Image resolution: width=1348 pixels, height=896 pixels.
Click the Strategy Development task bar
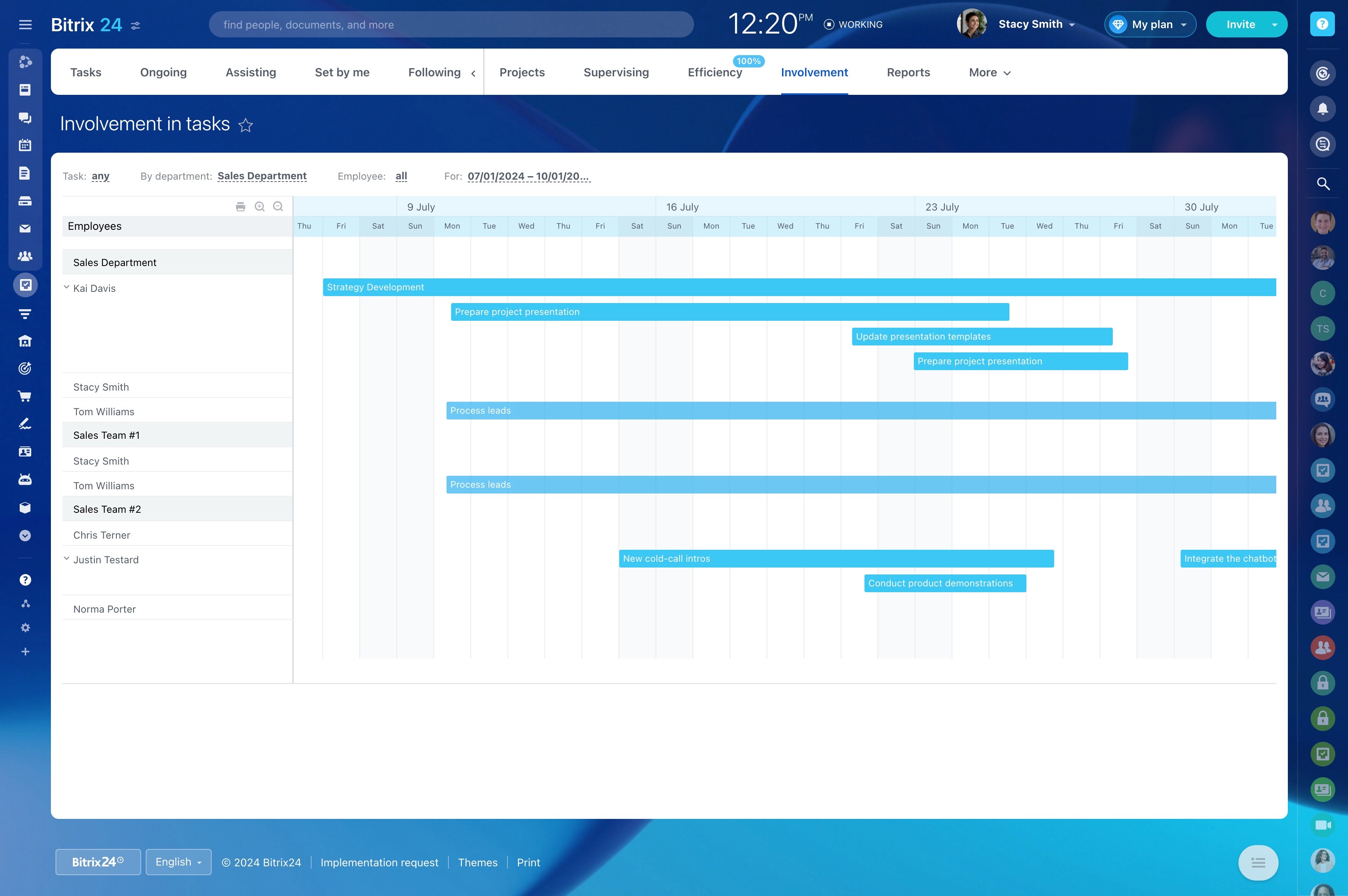point(799,288)
